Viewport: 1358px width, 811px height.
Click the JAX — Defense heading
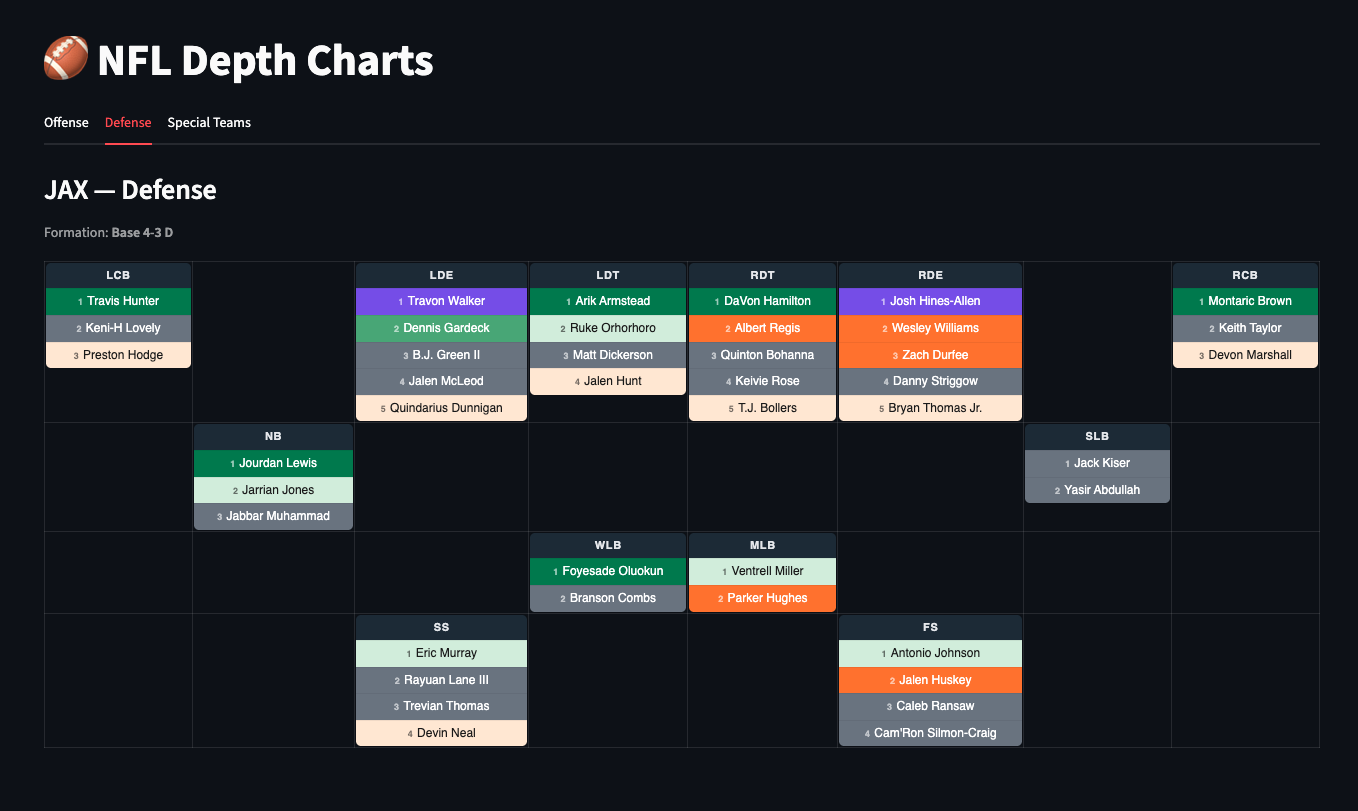tap(130, 189)
